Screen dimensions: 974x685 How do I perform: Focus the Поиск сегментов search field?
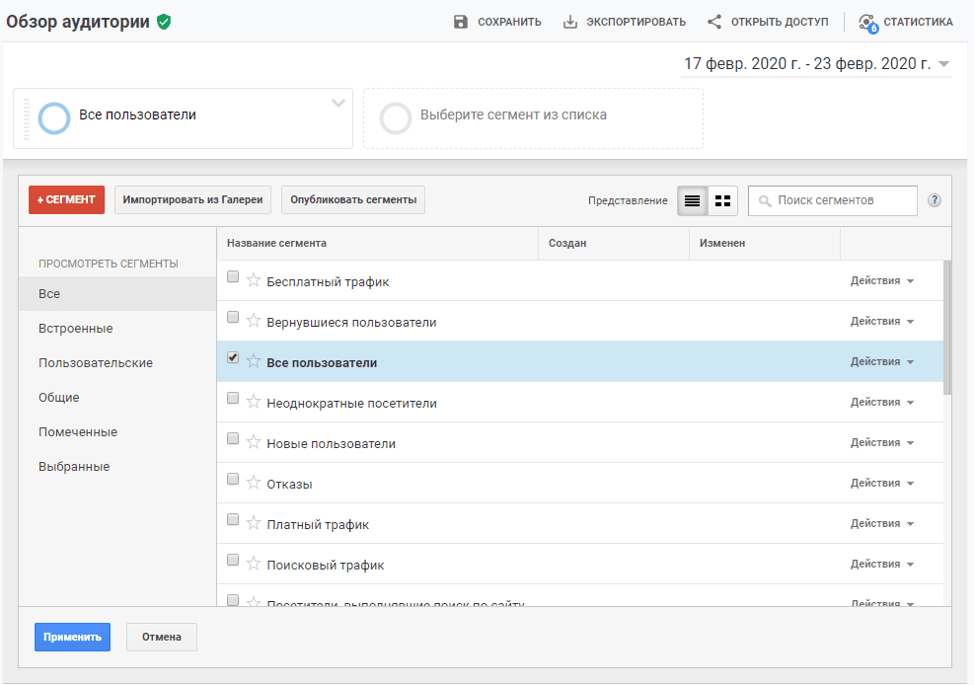(x=832, y=201)
